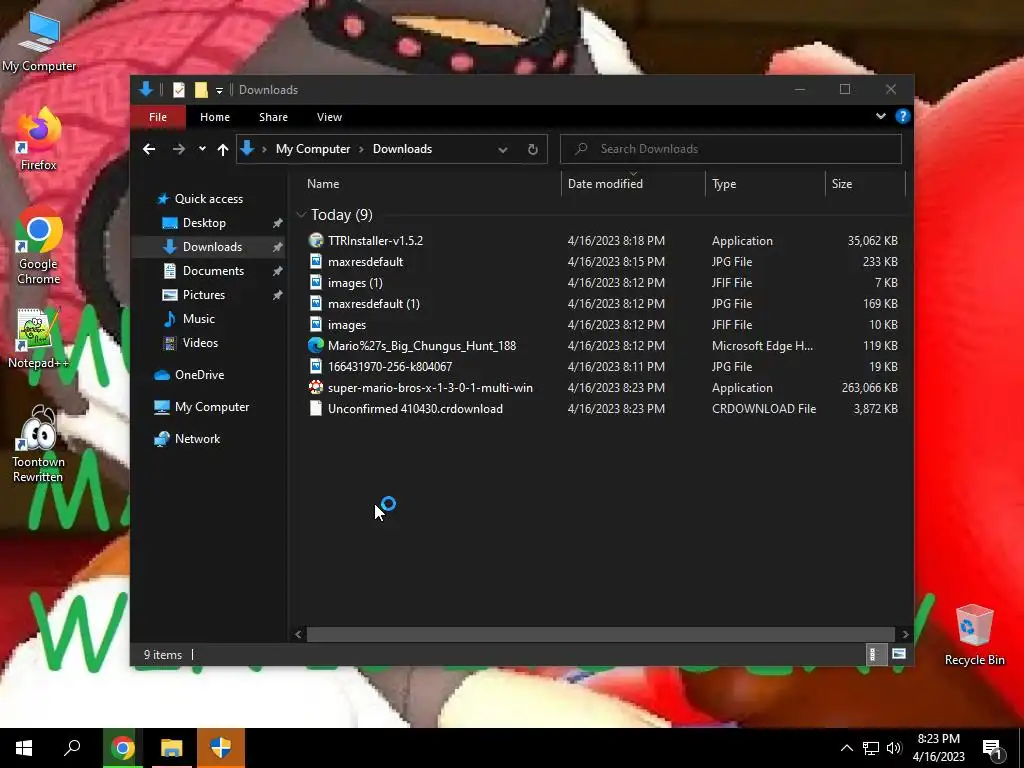Screen dimensions: 1024x768
Task: Refresh the Downloads folder view
Action: pos(532,150)
